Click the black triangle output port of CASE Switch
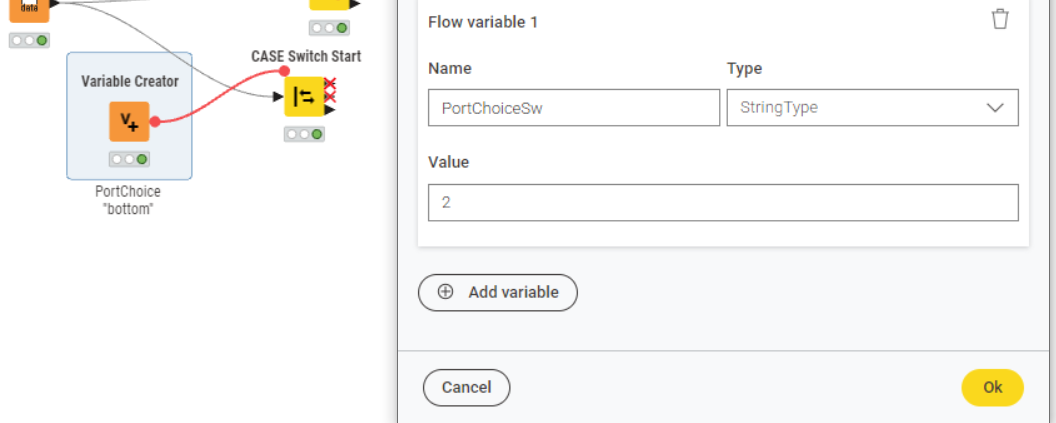 pos(329,109)
